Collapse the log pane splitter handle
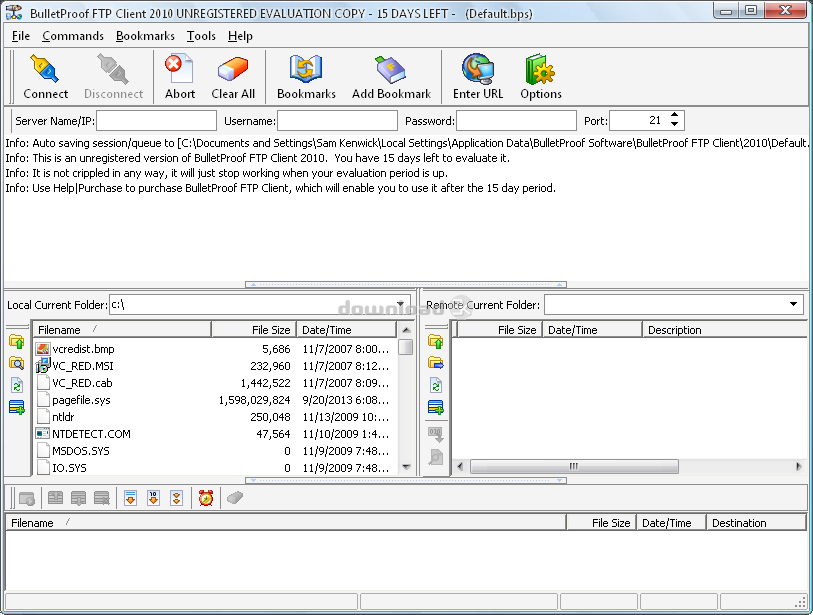The width and height of the screenshot is (813, 615). 405,284
